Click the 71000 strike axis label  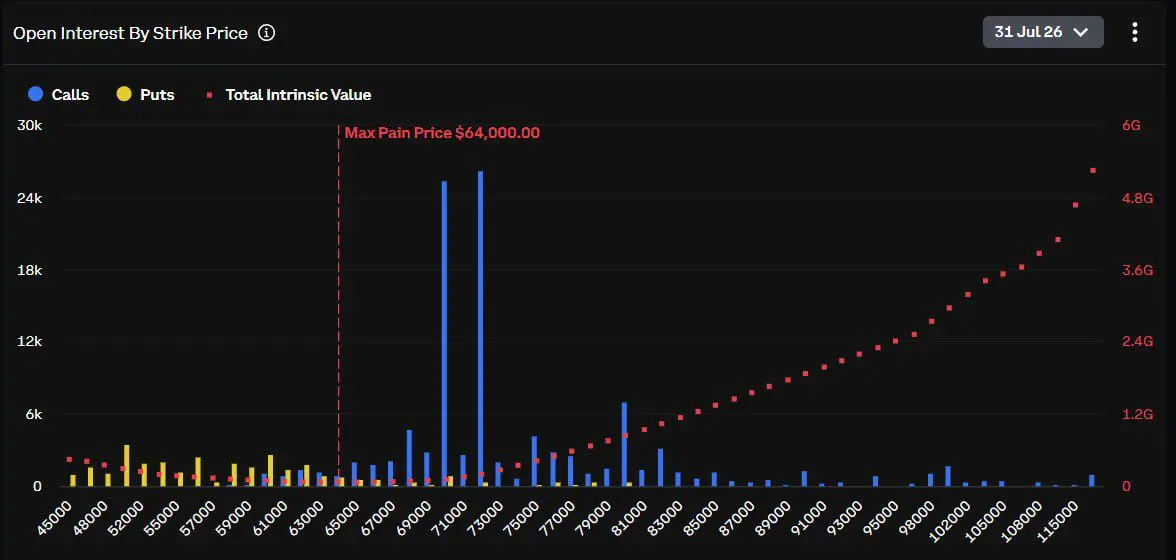[452, 517]
